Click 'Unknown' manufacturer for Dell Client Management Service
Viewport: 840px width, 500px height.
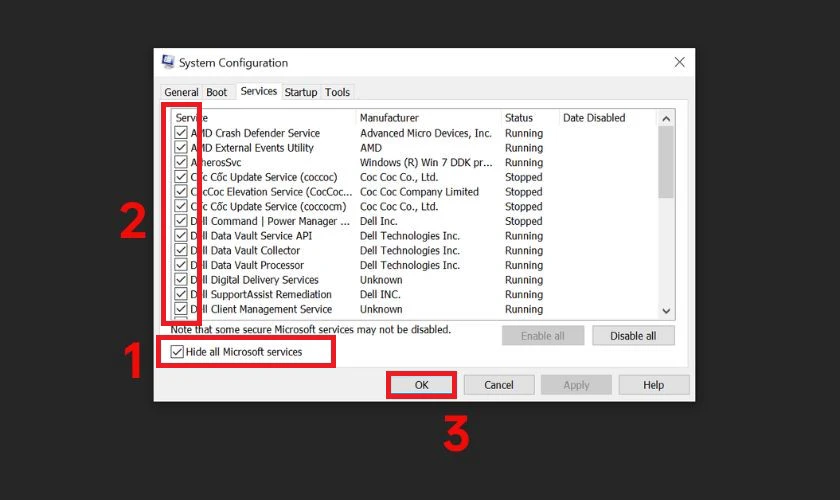[x=381, y=309]
